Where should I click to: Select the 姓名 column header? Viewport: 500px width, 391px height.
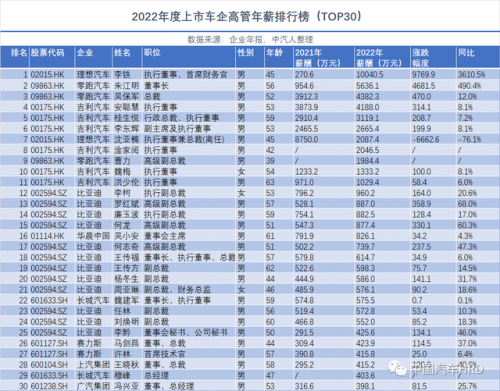[122, 53]
